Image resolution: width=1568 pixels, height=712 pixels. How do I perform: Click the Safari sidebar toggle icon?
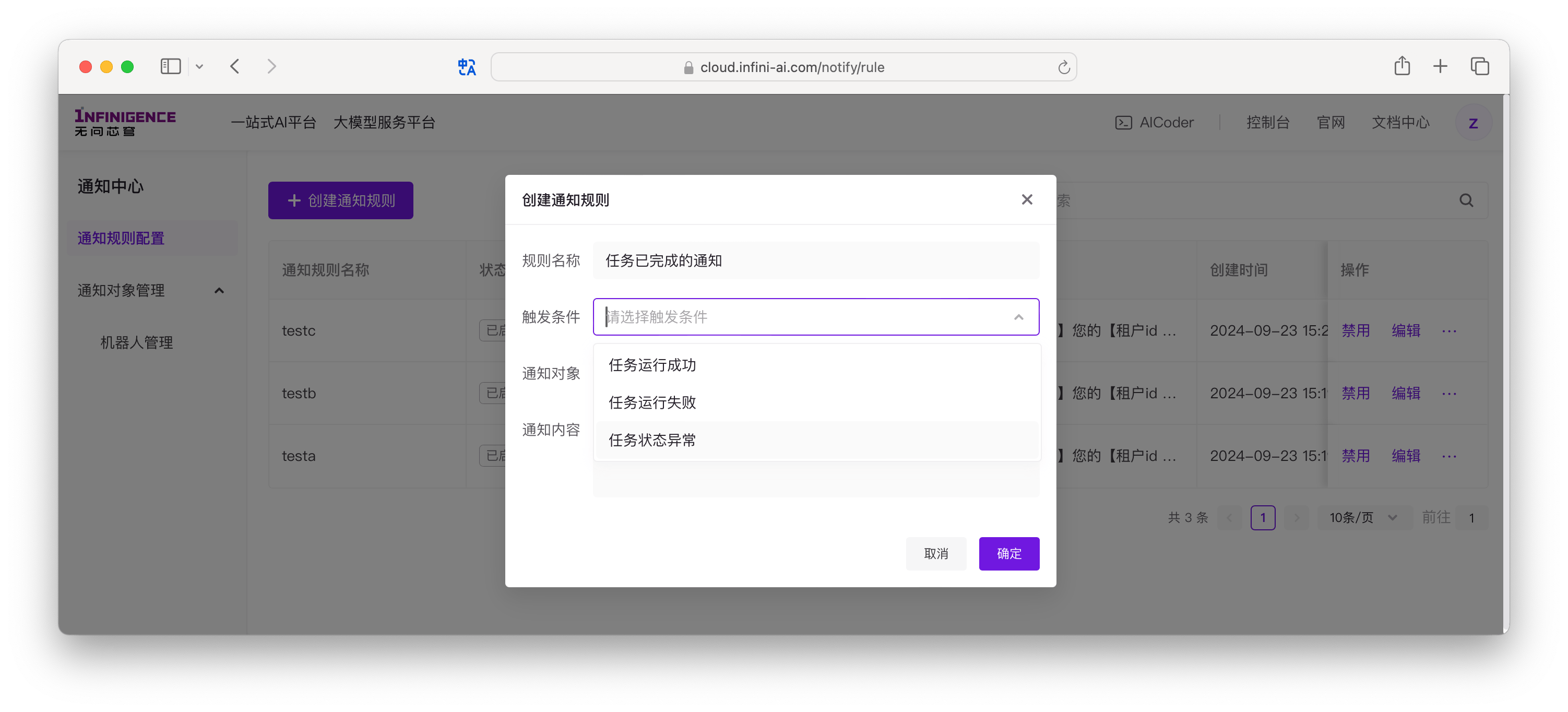point(171,66)
